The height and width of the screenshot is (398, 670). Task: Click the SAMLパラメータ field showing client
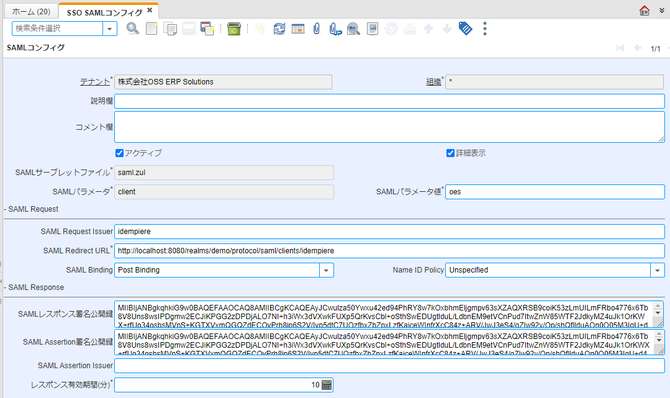(x=224, y=192)
